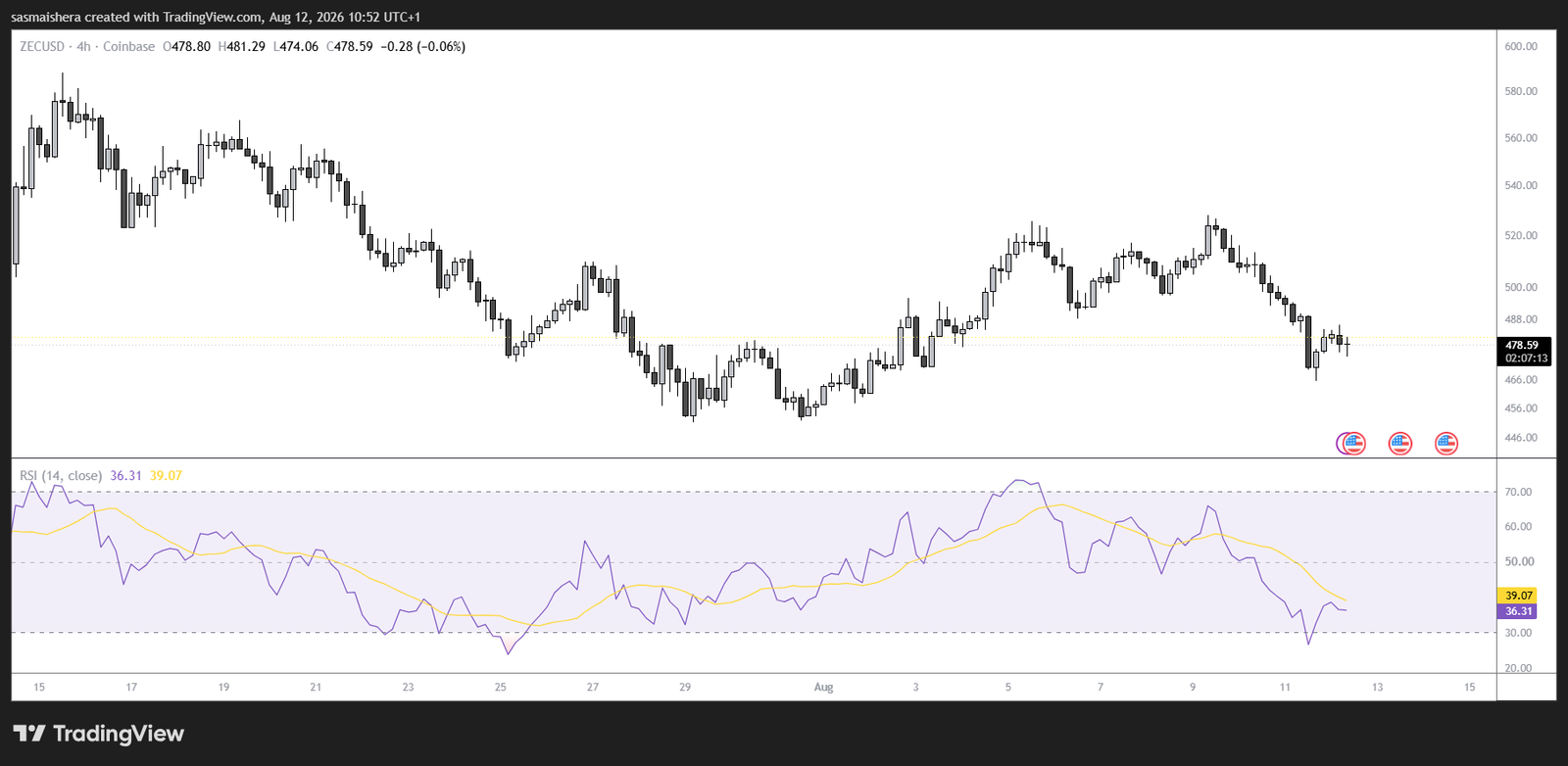This screenshot has height=766, width=1568.
Task: Click the TradingView logo in the footer
Action: pos(99,734)
